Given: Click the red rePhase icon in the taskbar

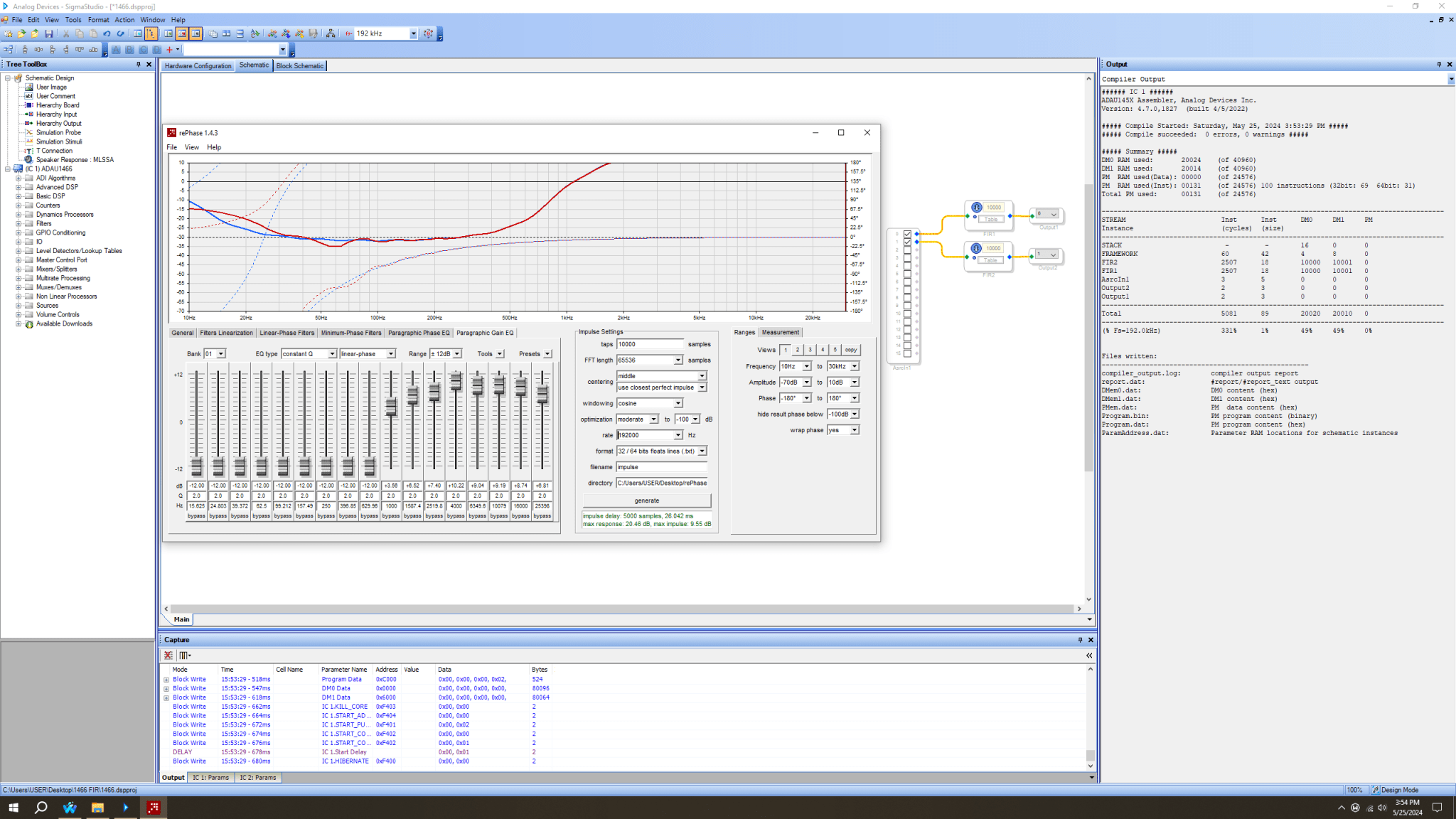Looking at the screenshot, I should coord(154,808).
